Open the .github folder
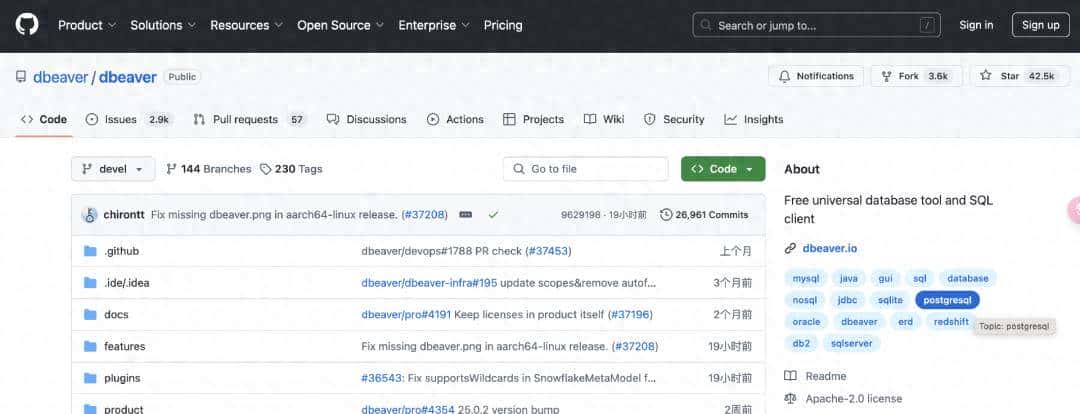The height and width of the screenshot is (414, 1080). [121, 251]
